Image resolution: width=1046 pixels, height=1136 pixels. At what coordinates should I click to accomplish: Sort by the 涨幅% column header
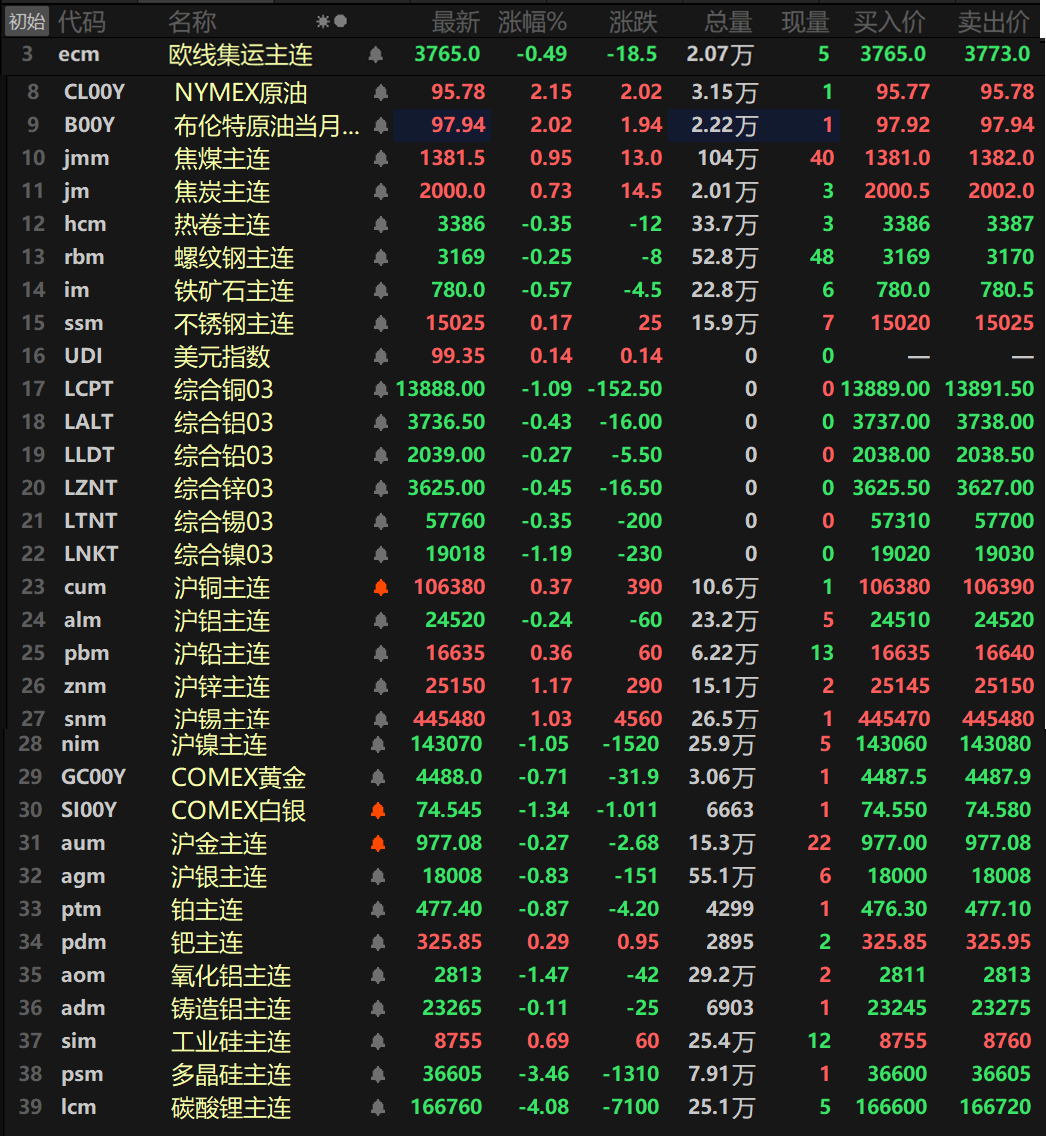(x=532, y=22)
